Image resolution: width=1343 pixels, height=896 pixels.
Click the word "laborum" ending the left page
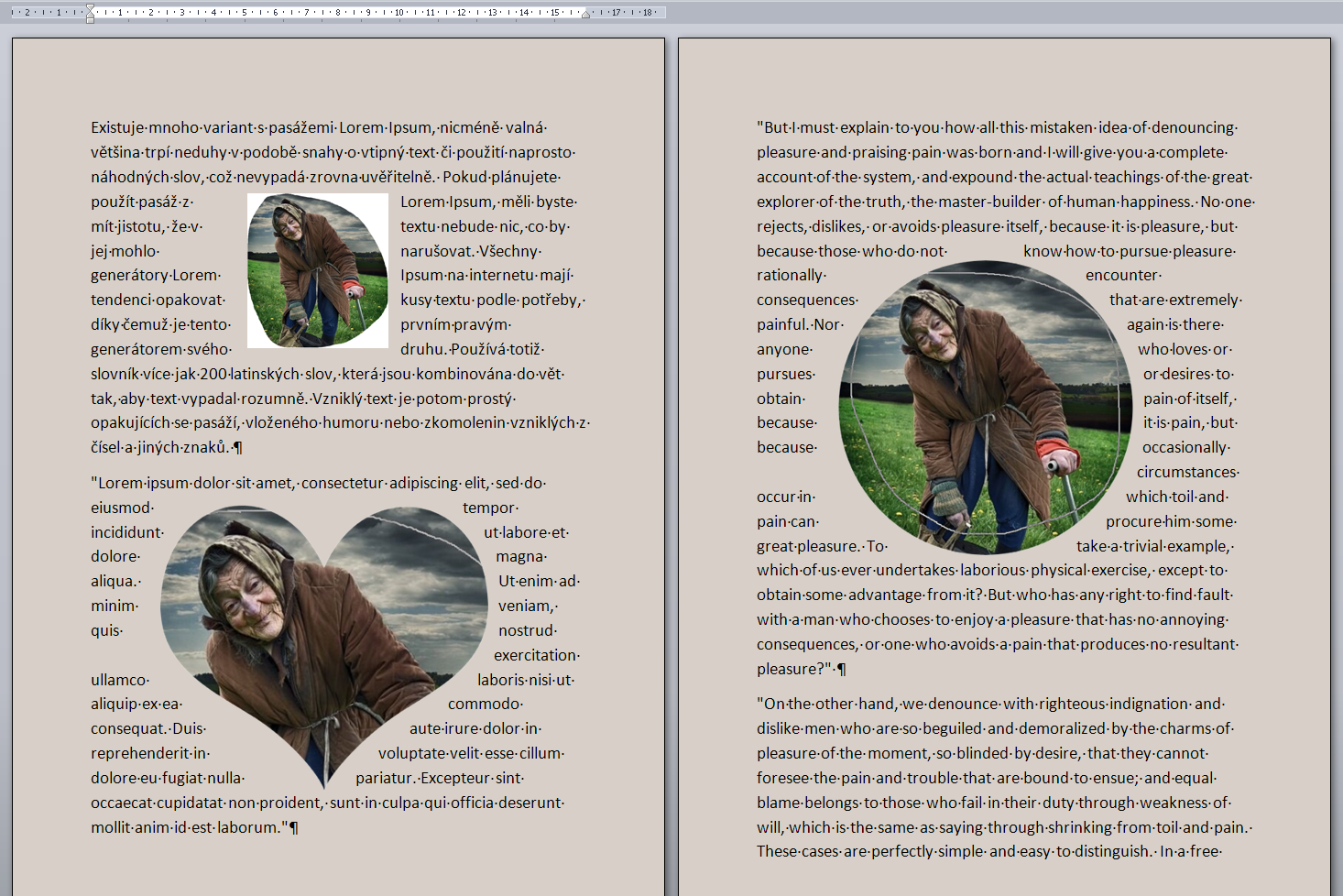tap(248, 828)
